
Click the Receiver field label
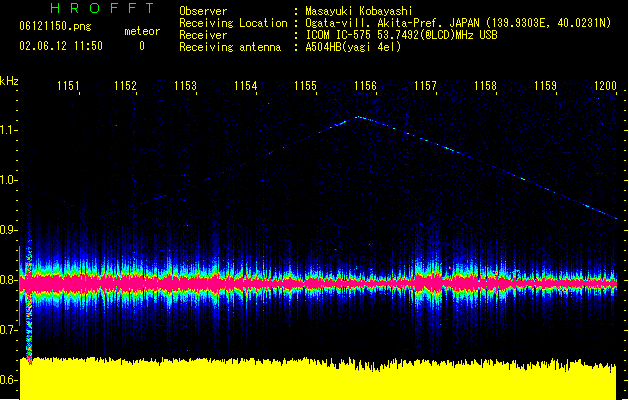[x=203, y=35]
